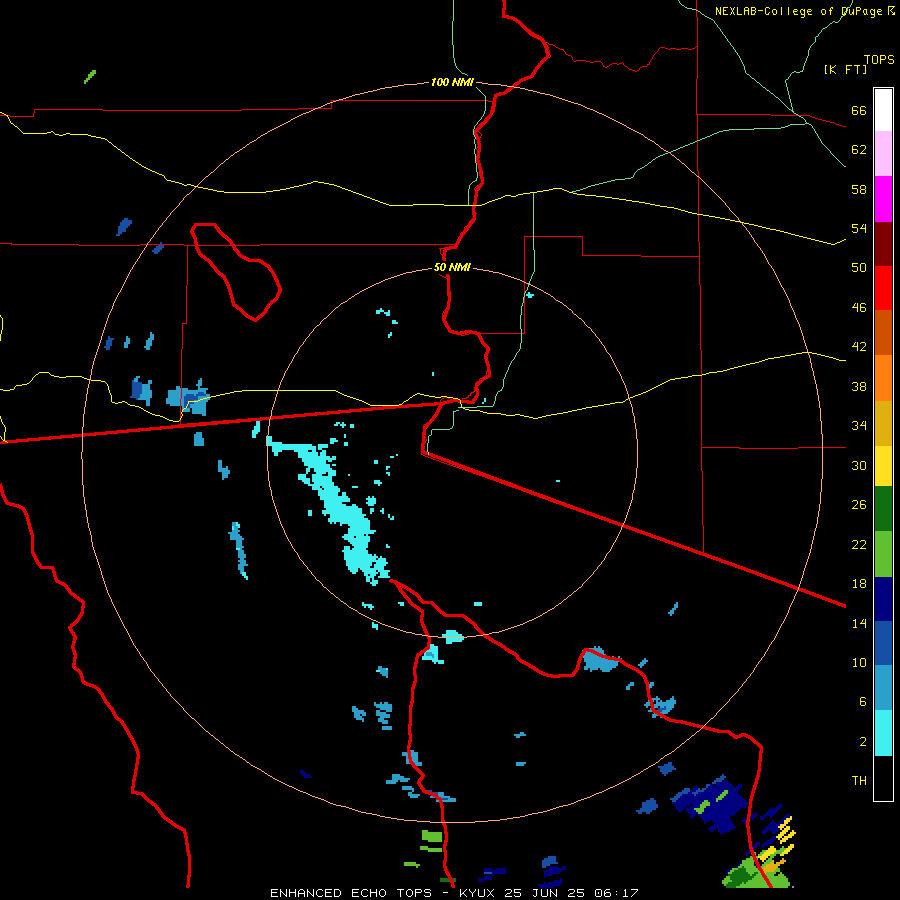Pick the medium blue legend swatch

click(883, 643)
